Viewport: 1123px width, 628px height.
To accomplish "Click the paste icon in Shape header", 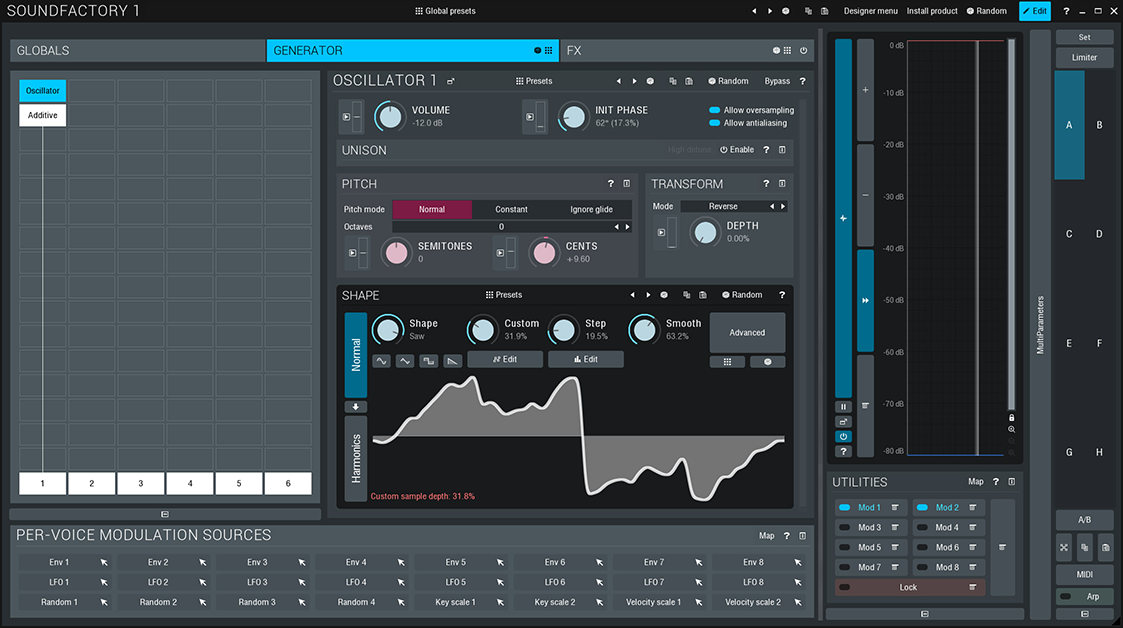I will click(703, 295).
